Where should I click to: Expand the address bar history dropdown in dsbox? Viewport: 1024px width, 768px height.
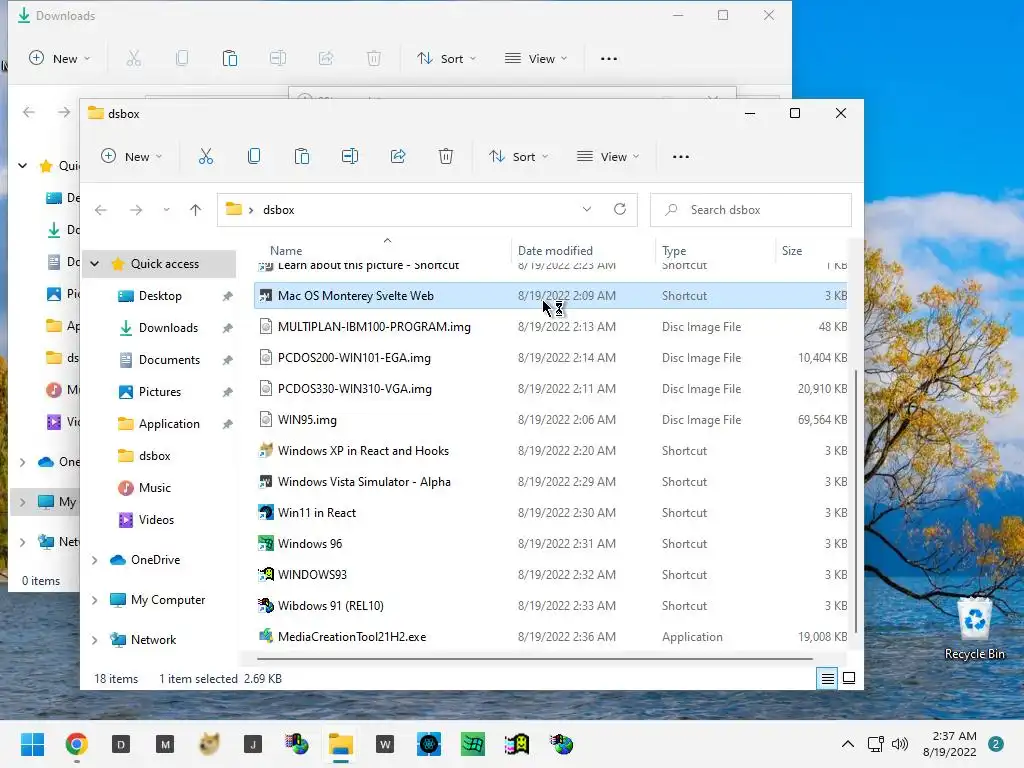pos(586,210)
